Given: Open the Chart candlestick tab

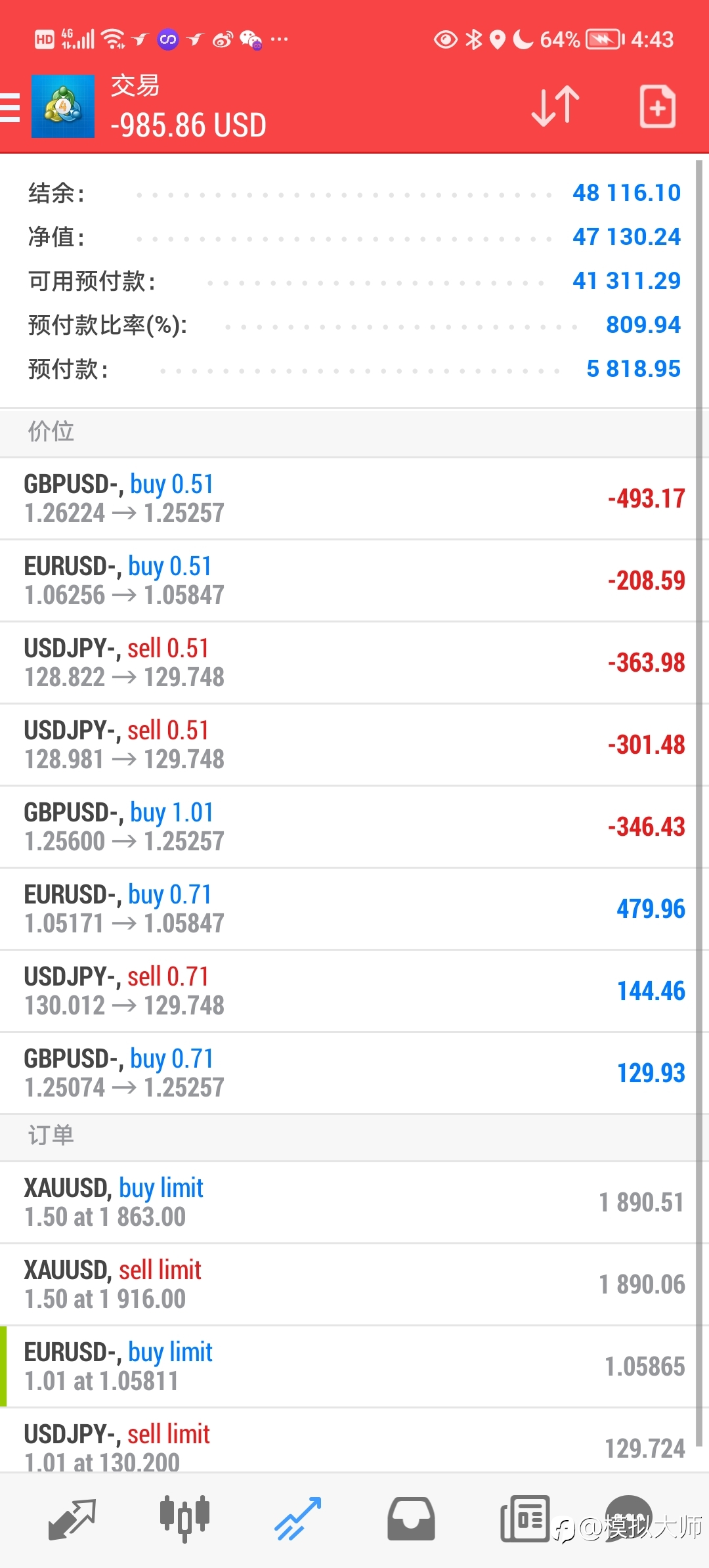Looking at the screenshot, I should (184, 1519).
